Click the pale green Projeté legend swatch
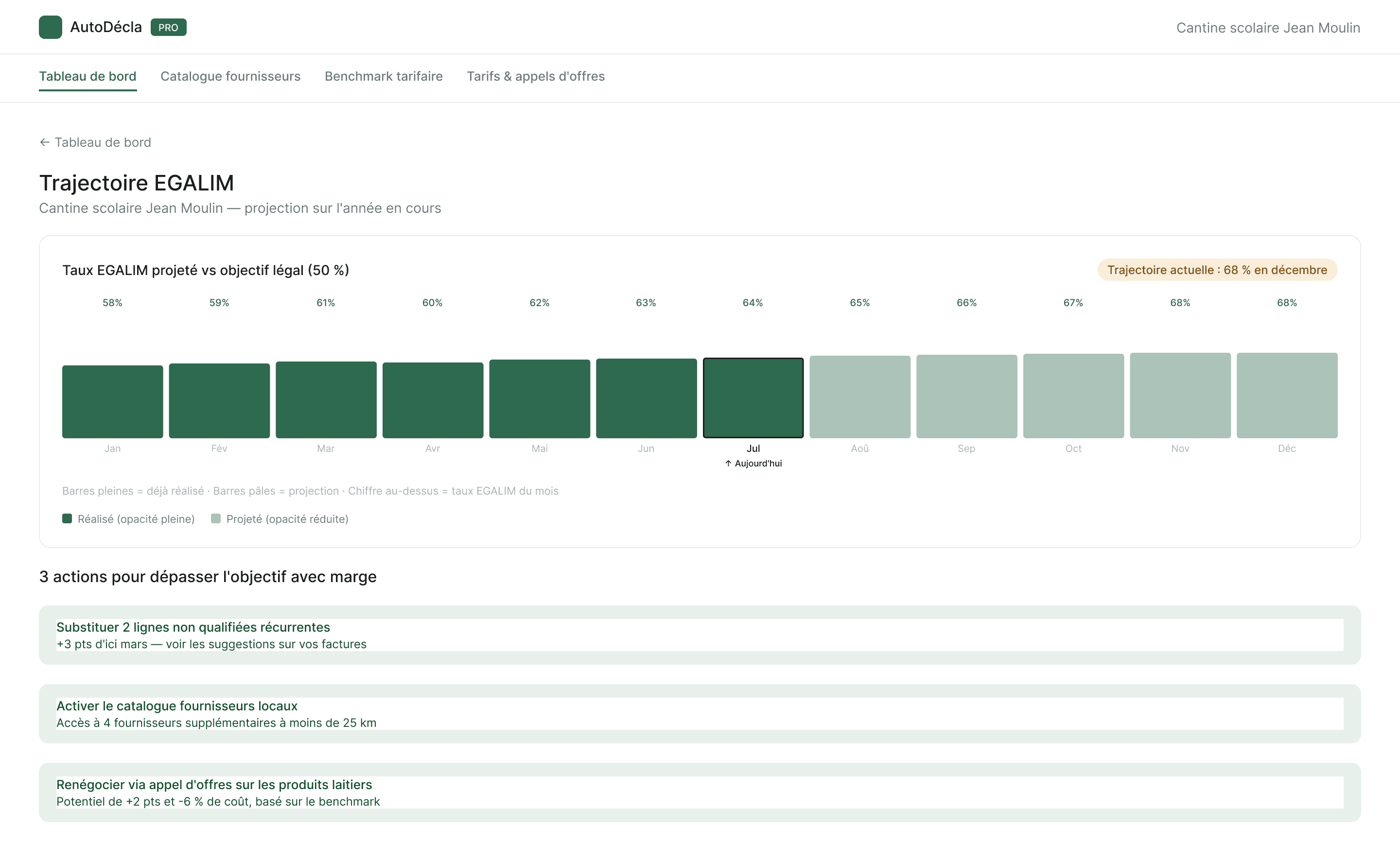1400x861 pixels. 216,518
